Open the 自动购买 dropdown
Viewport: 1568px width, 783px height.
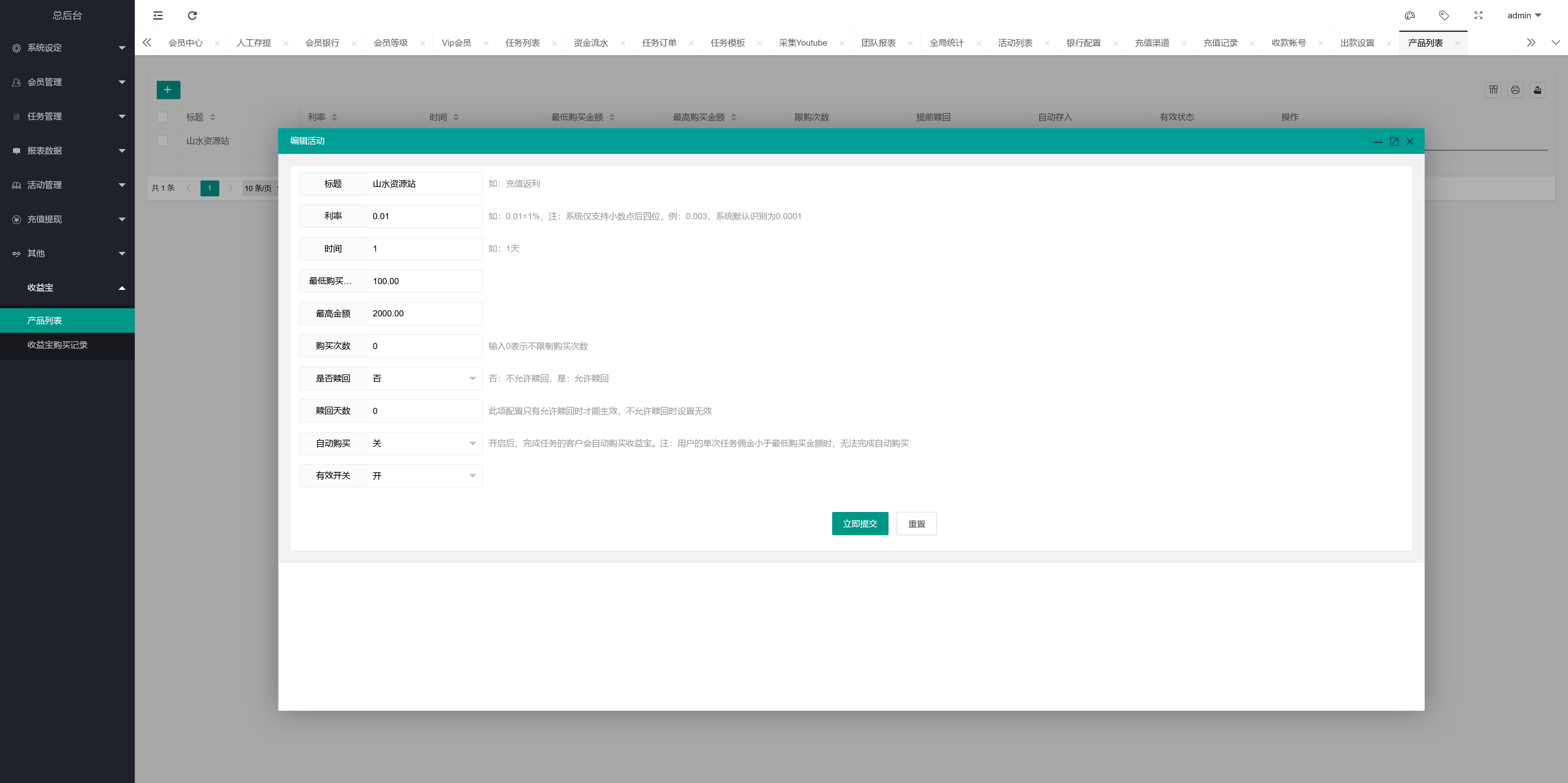tap(424, 443)
